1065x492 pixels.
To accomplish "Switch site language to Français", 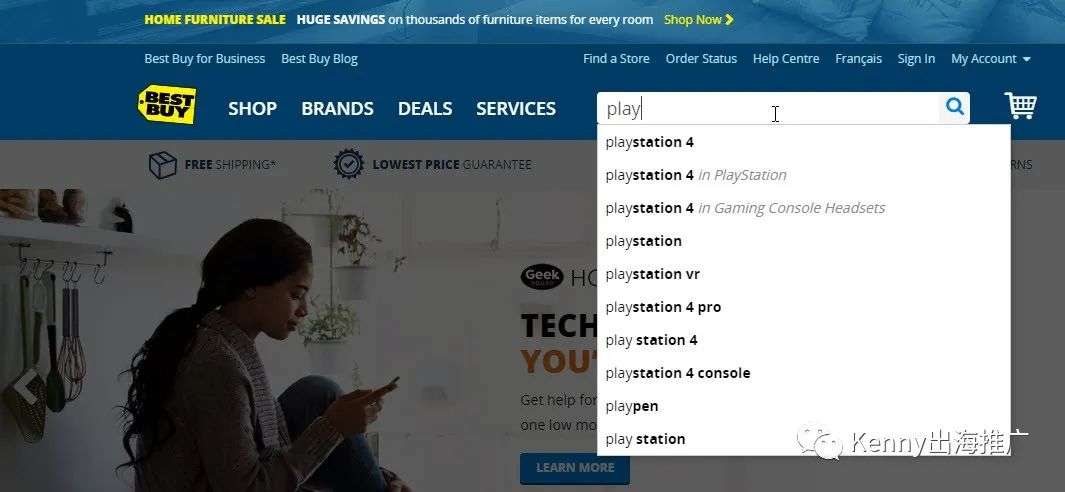I will pos(859,59).
